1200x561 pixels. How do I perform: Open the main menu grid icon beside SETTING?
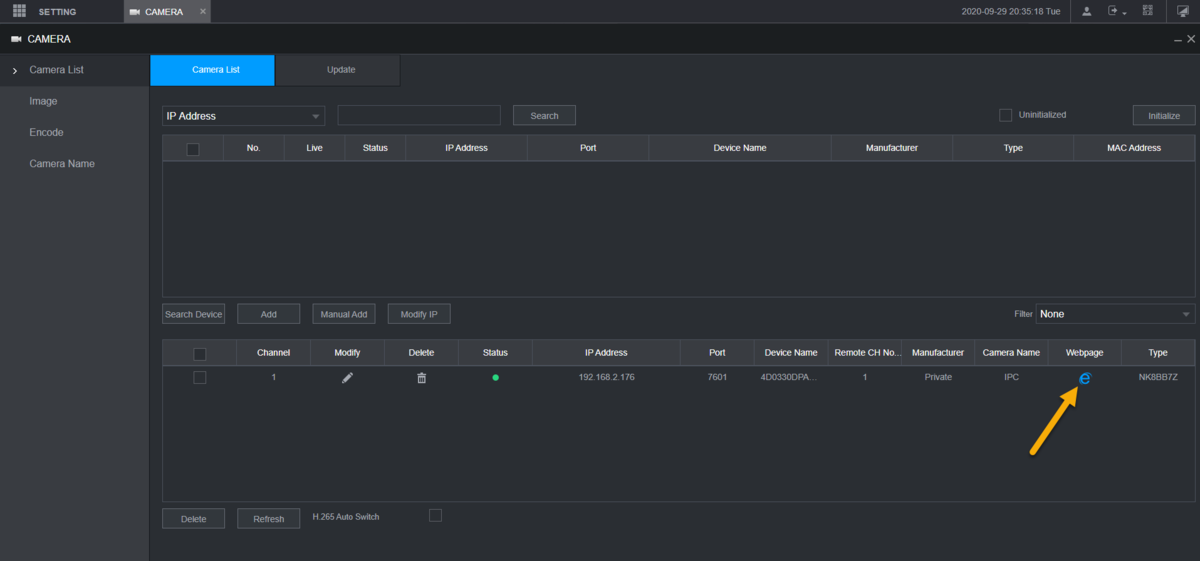[19, 11]
